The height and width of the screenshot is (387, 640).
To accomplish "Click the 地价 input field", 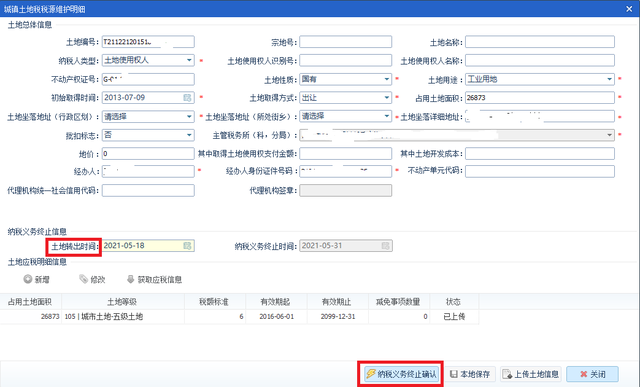I will point(148,154).
